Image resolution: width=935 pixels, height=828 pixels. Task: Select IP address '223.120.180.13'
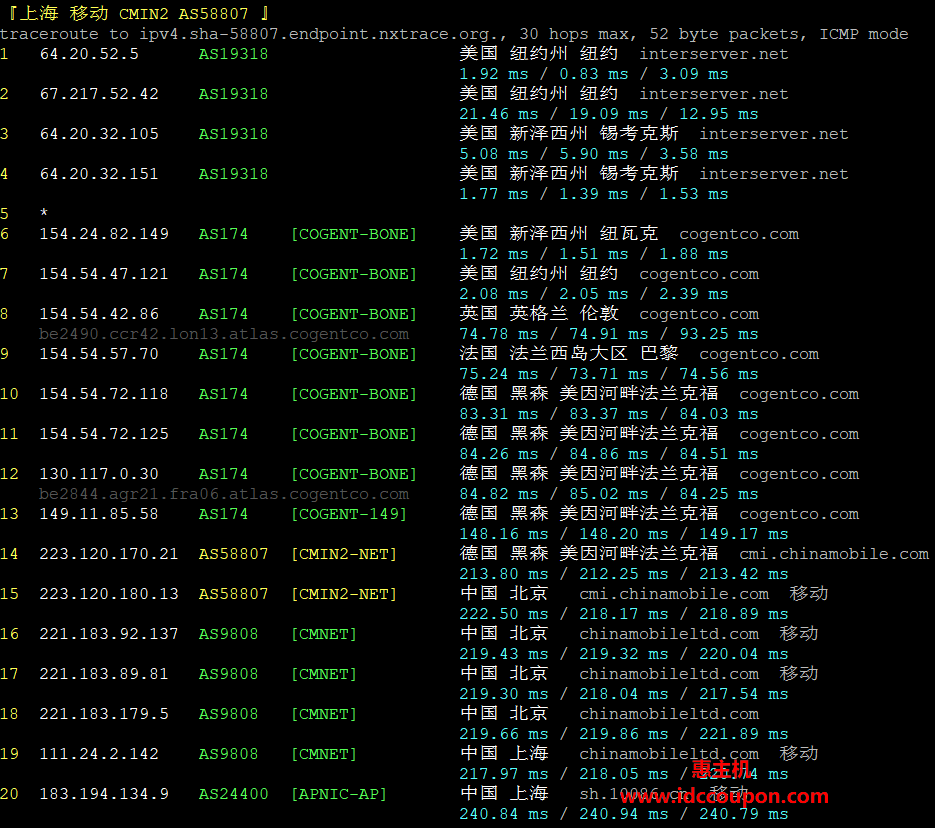(x=109, y=594)
